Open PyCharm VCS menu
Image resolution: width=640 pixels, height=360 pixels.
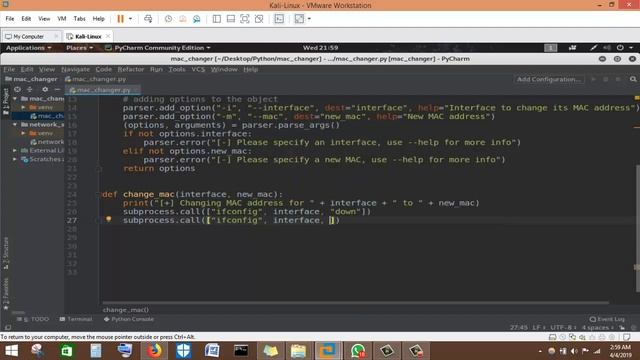[x=198, y=69]
